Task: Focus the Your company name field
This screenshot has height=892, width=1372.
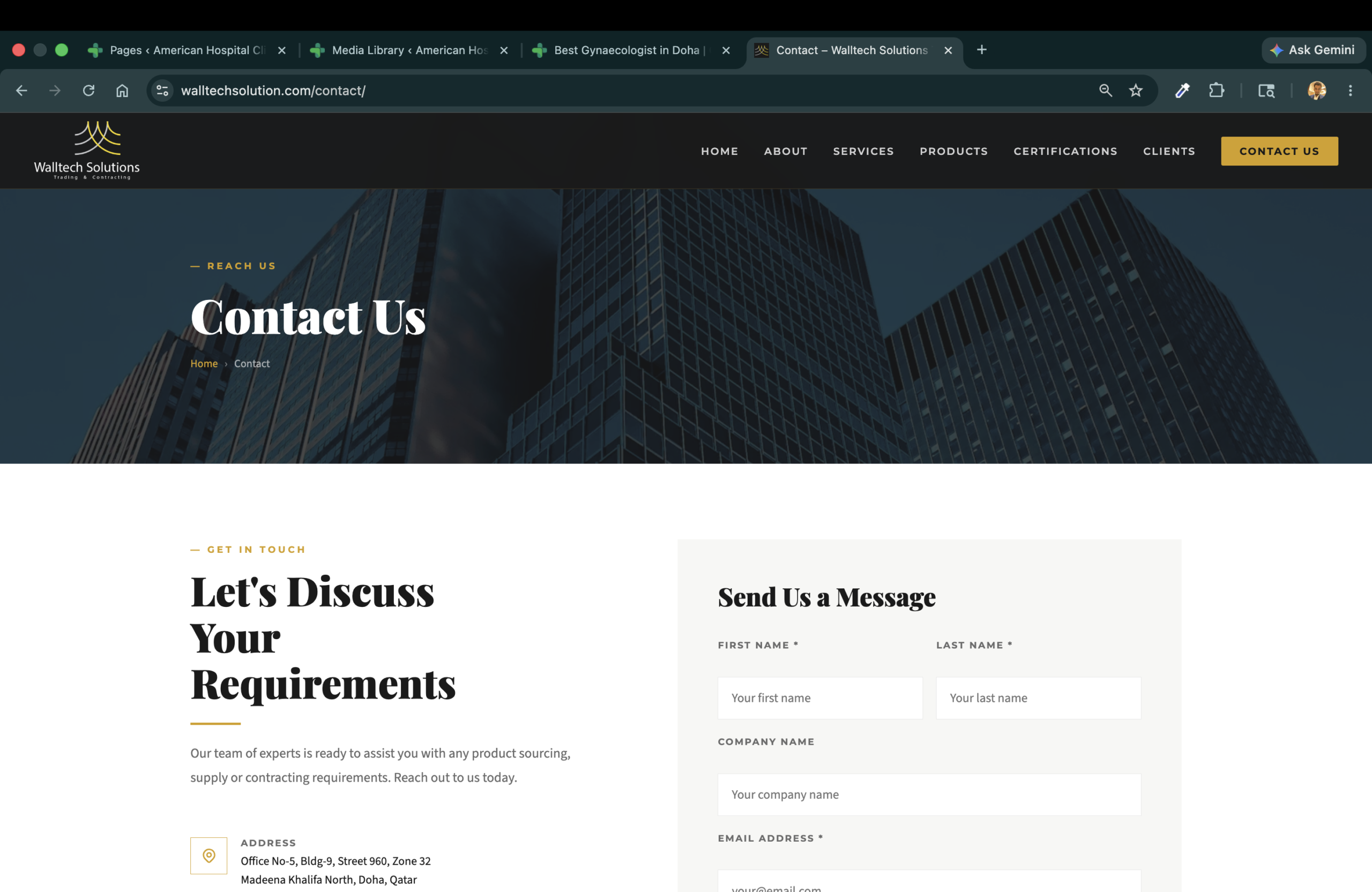Action: pyautogui.click(x=929, y=794)
